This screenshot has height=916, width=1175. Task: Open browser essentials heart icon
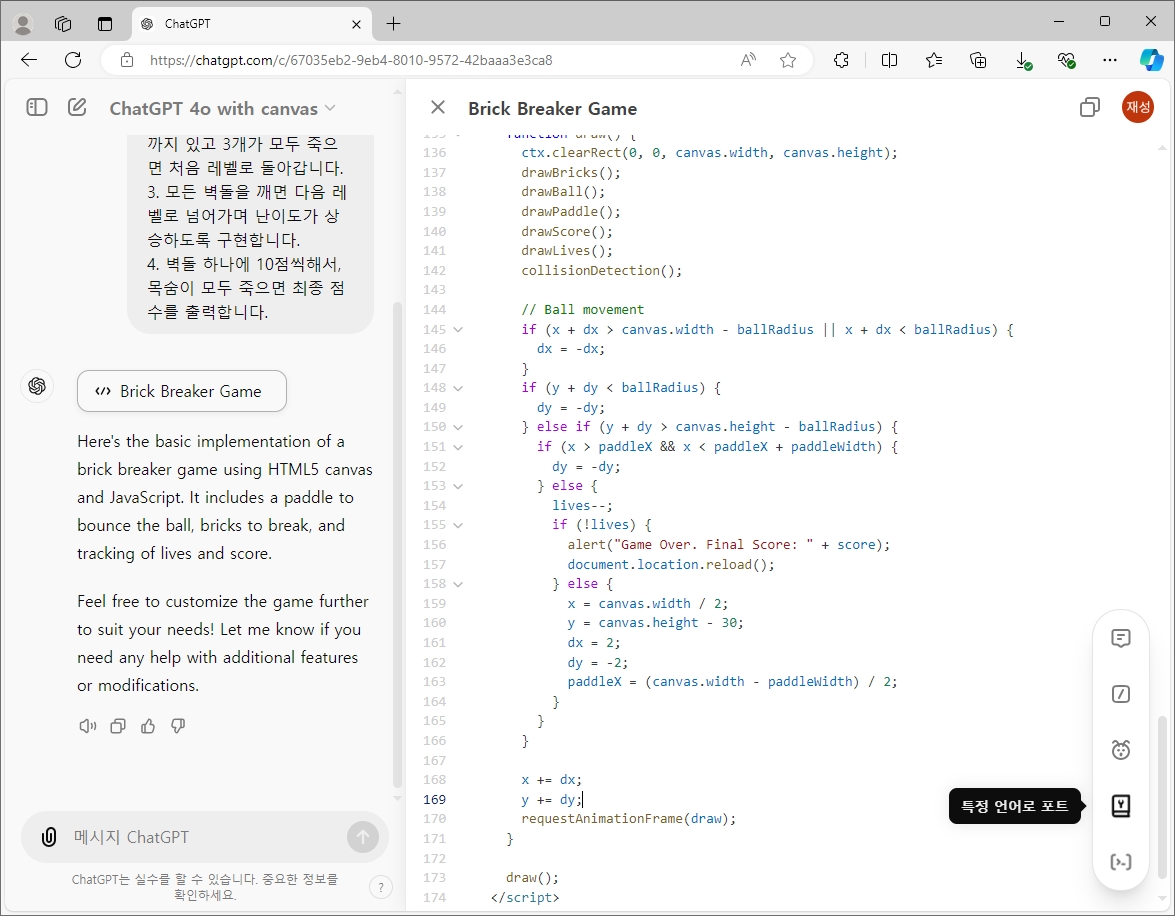pyautogui.click(x=1066, y=60)
